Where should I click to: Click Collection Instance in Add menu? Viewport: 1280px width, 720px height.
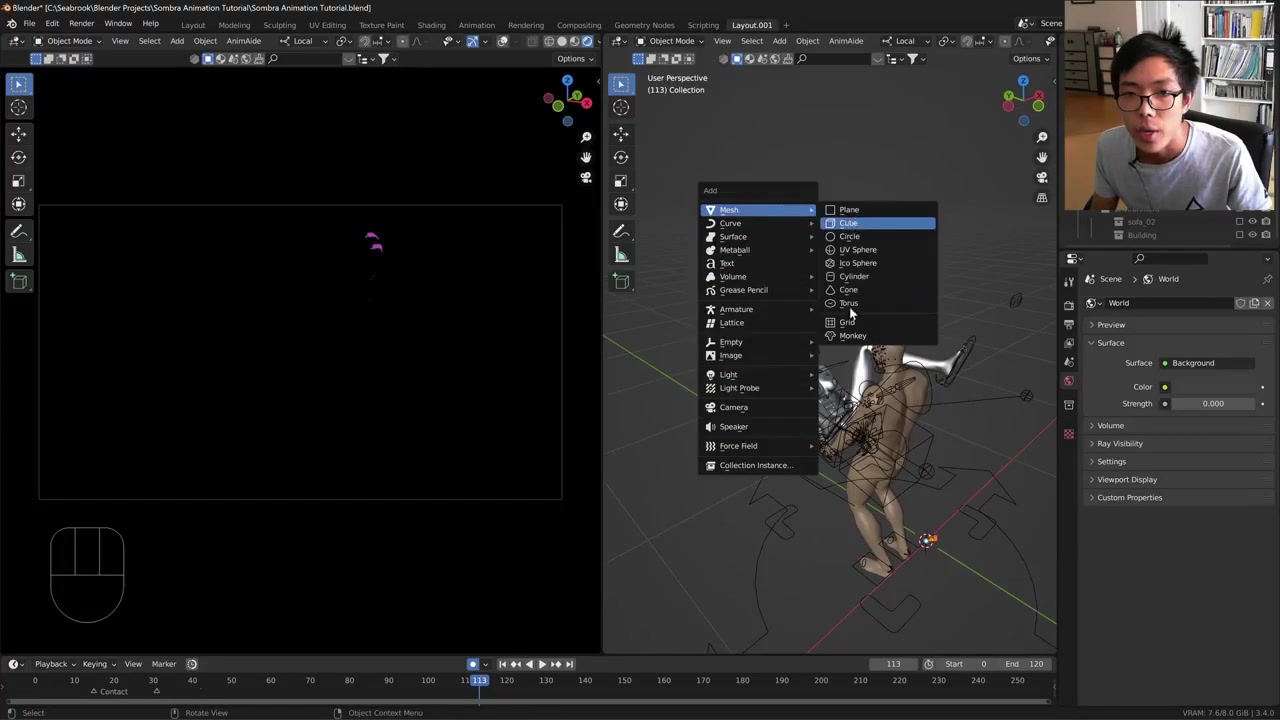(755, 465)
